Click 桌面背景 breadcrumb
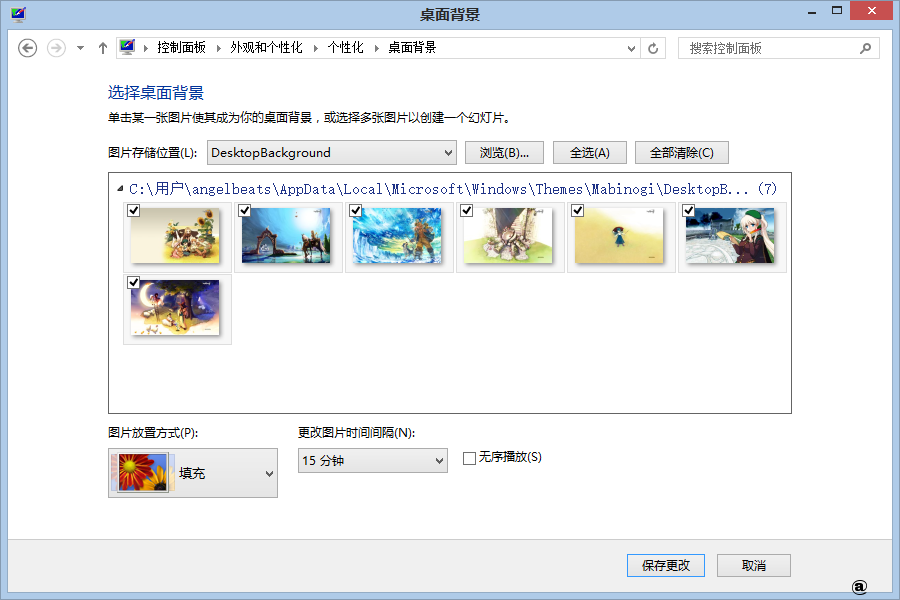 (x=412, y=48)
